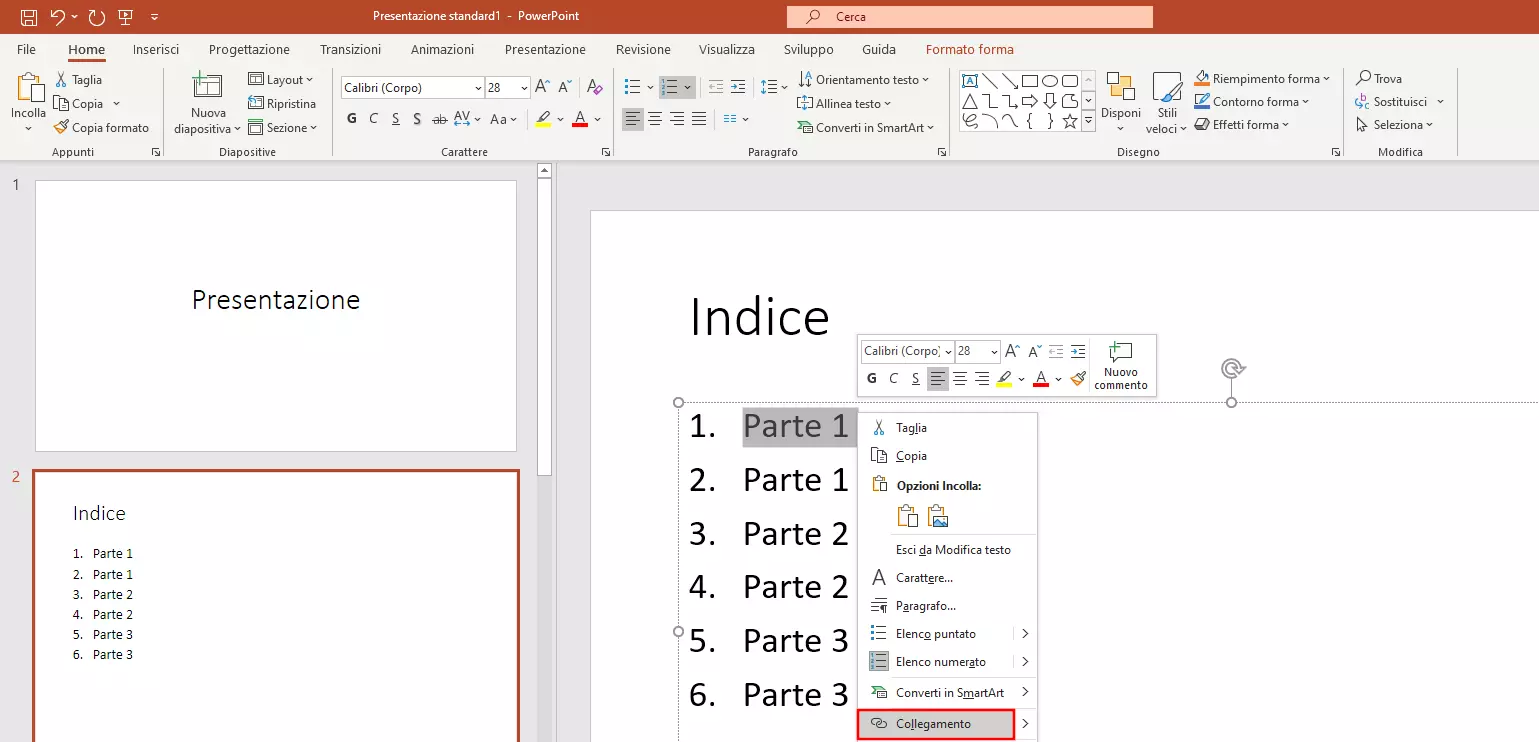Toggle center alignment in the ribbon
Screen dimensions: 1539x742
(x=655, y=119)
